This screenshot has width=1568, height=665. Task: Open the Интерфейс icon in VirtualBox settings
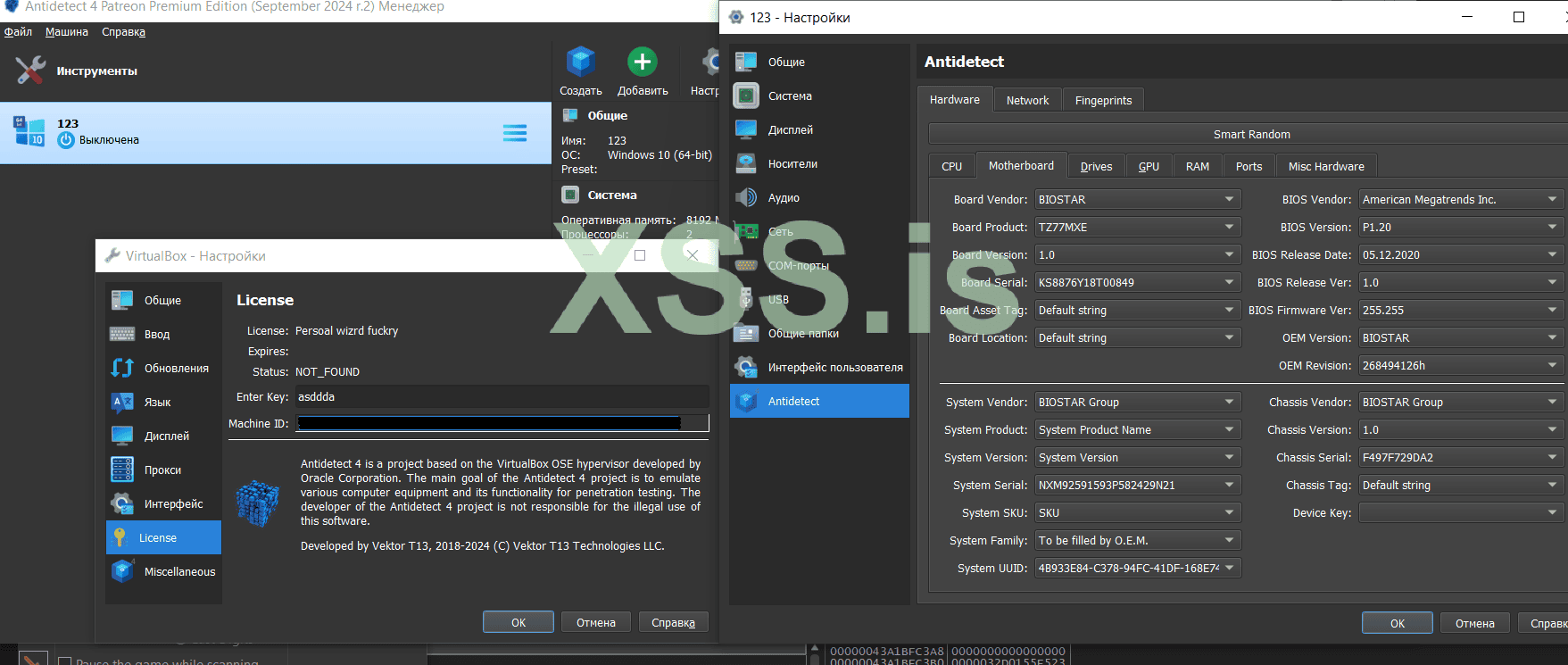(x=122, y=503)
